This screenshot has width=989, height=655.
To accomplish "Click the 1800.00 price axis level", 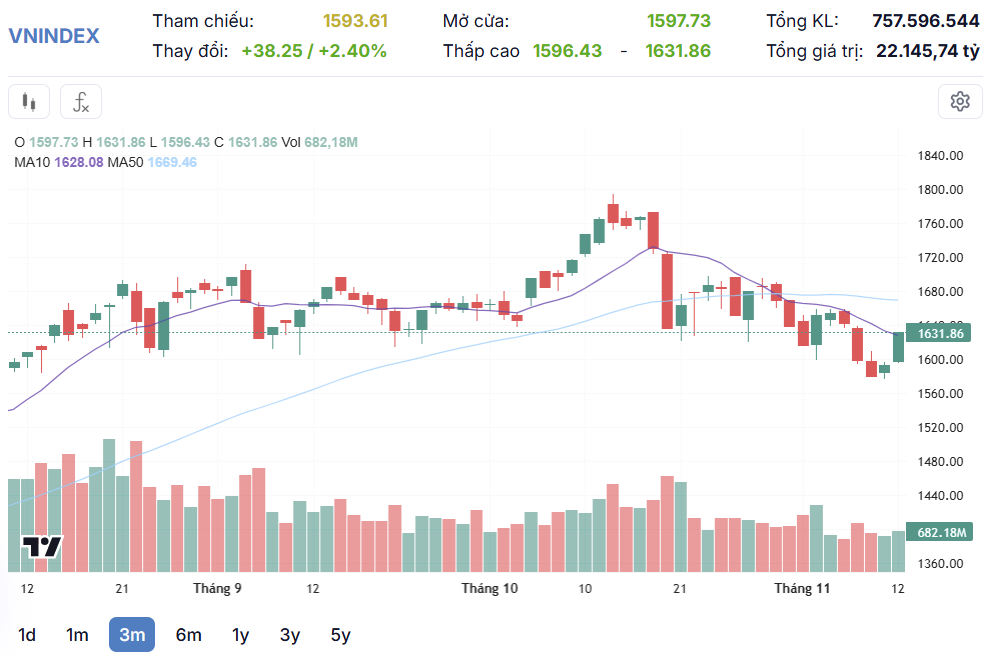I will click(x=939, y=190).
